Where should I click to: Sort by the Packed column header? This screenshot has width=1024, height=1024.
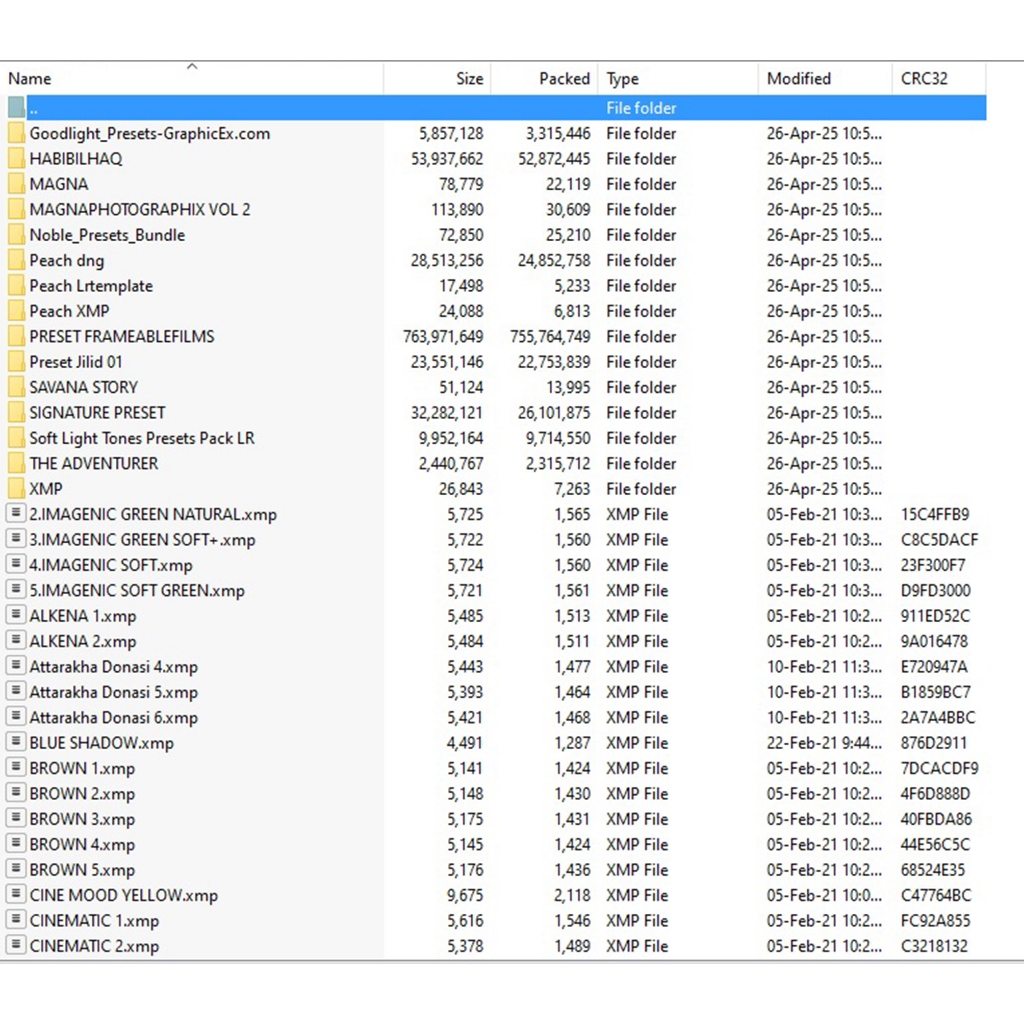pyautogui.click(x=564, y=79)
